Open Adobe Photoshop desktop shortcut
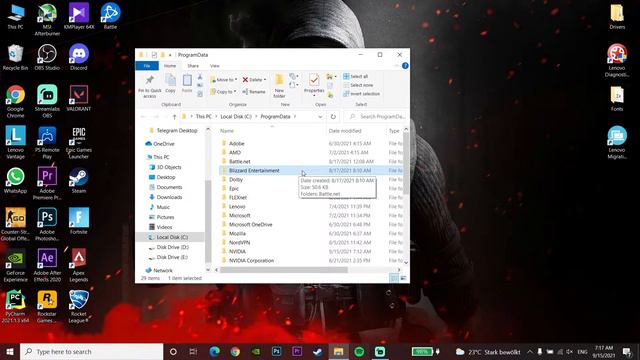Image resolution: width=640 pixels, height=360 pixels. point(47,224)
